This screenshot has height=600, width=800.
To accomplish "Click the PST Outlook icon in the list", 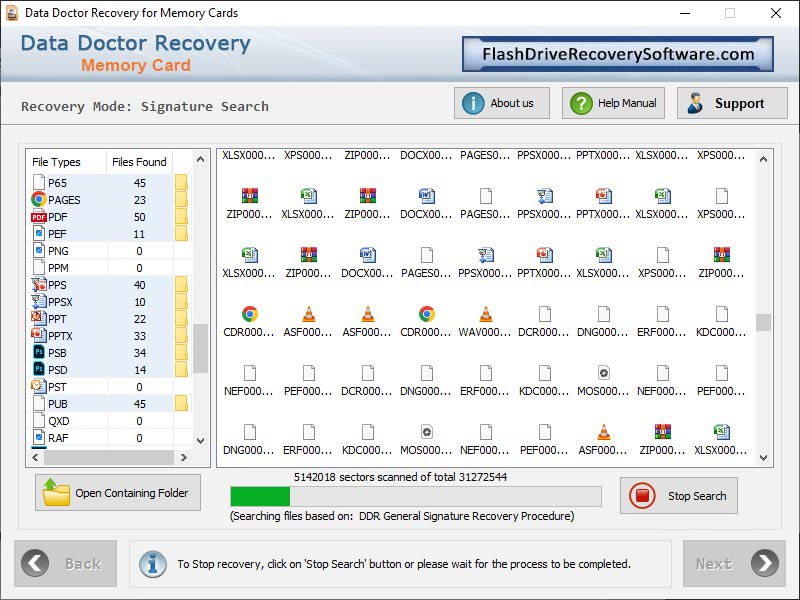I will coord(38,386).
